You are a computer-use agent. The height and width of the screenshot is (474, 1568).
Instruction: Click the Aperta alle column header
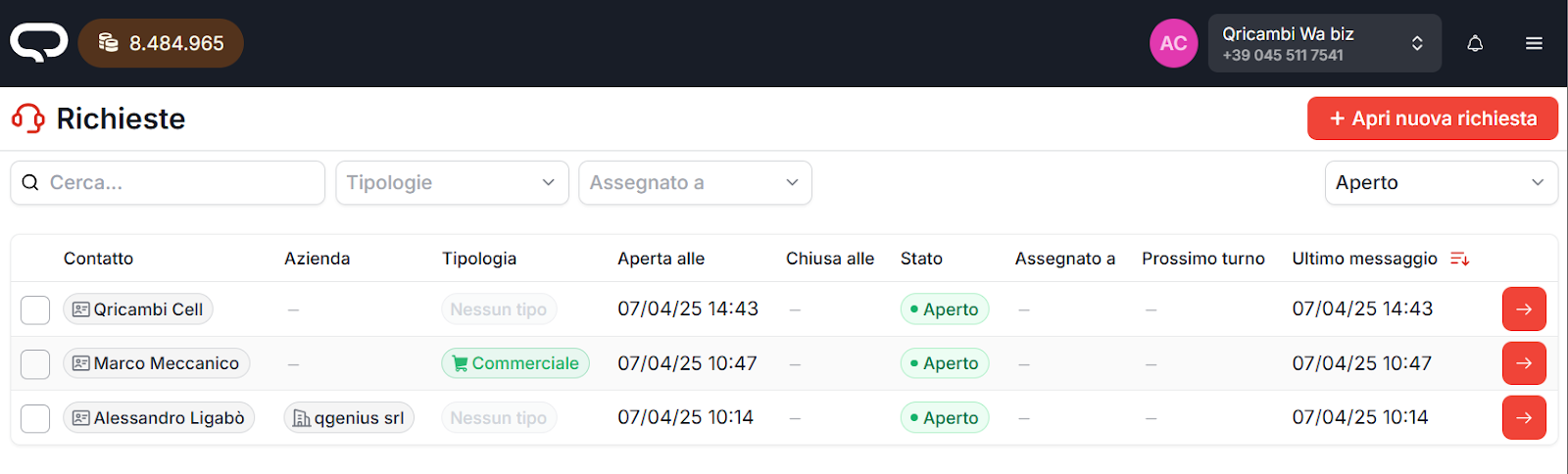coord(661,259)
